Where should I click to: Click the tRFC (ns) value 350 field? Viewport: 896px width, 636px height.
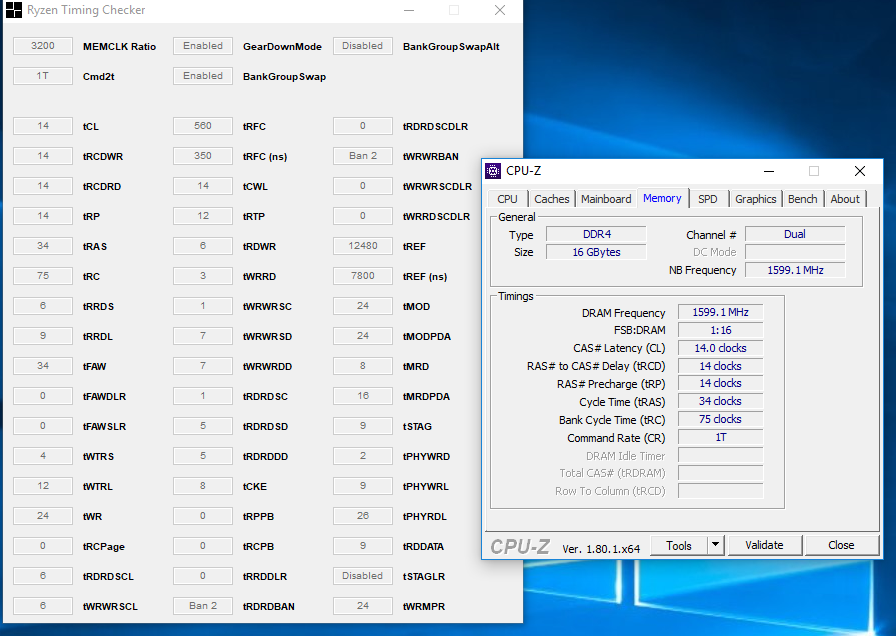pos(203,155)
